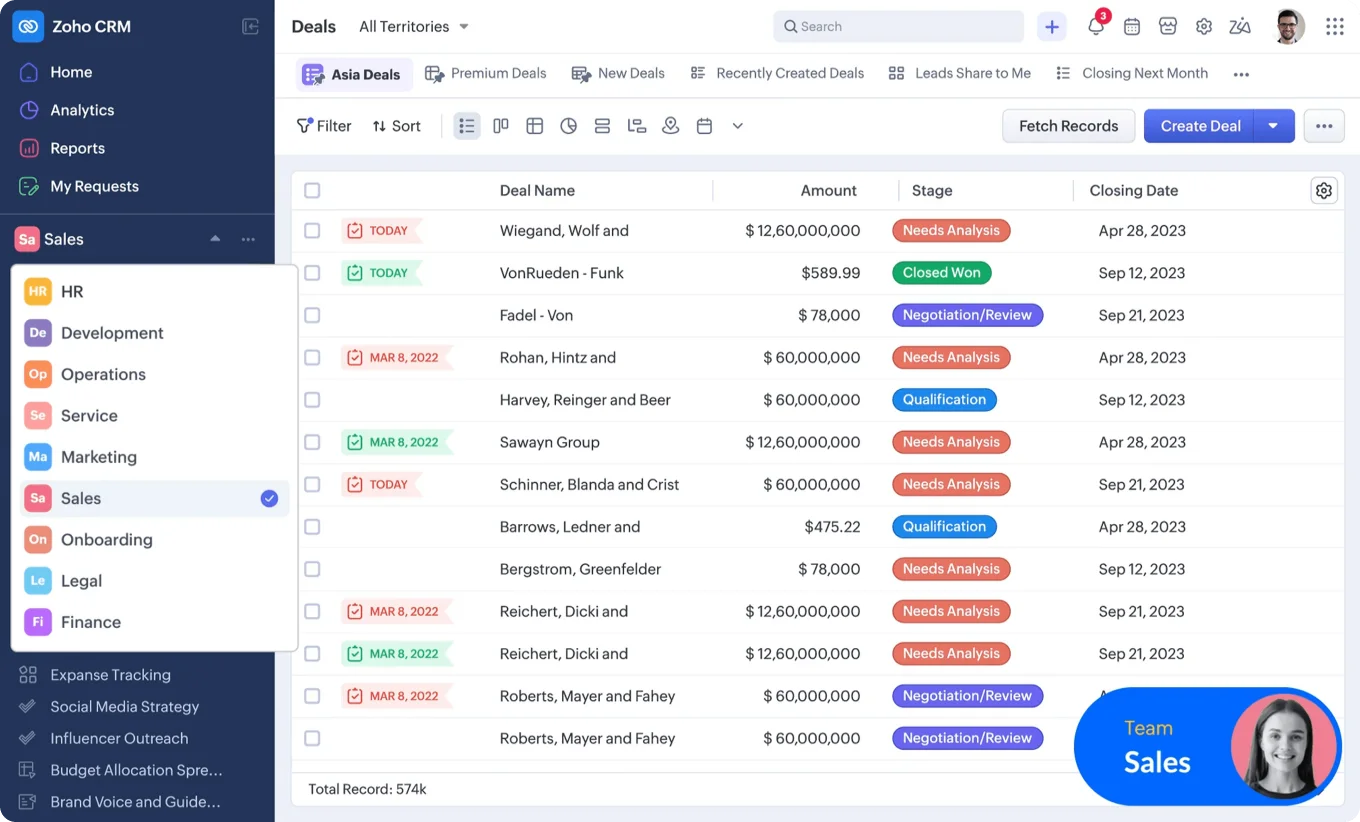Switch to calendar view using toolbar icon
The width and height of the screenshot is (1360, 822).
click(704, 125)
